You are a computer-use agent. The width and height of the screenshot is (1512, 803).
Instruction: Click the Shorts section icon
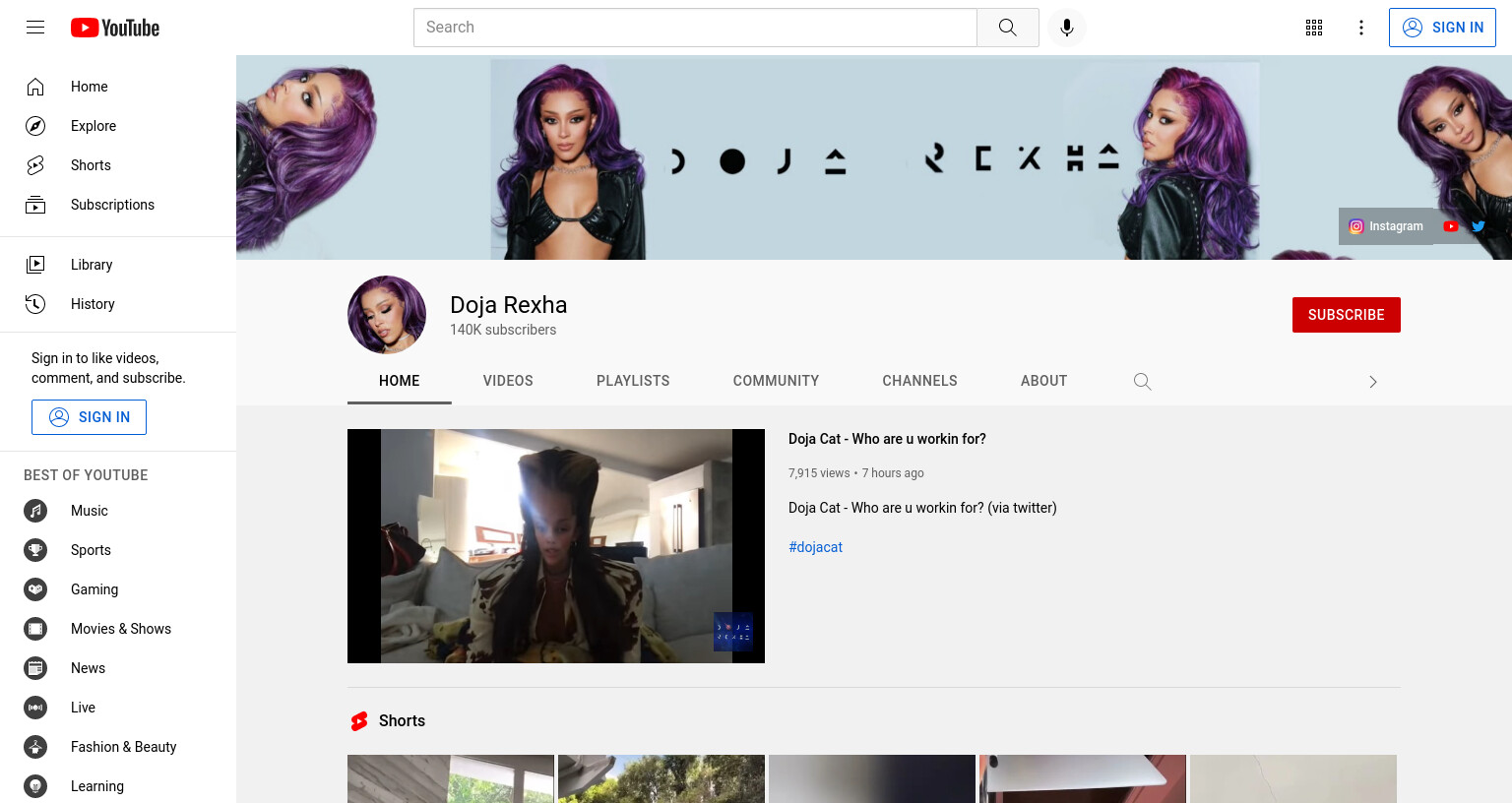(359, 721)
